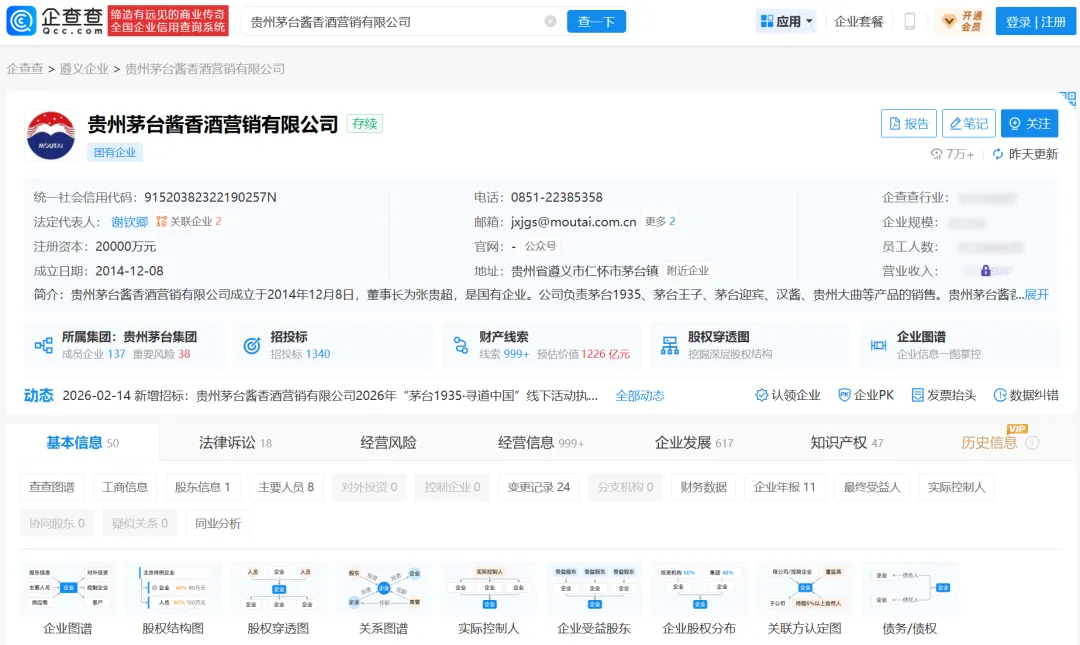The image size is (1080, 645).
Task: Select the 股东信息 1 filter chip
Action: click(202, 487)
